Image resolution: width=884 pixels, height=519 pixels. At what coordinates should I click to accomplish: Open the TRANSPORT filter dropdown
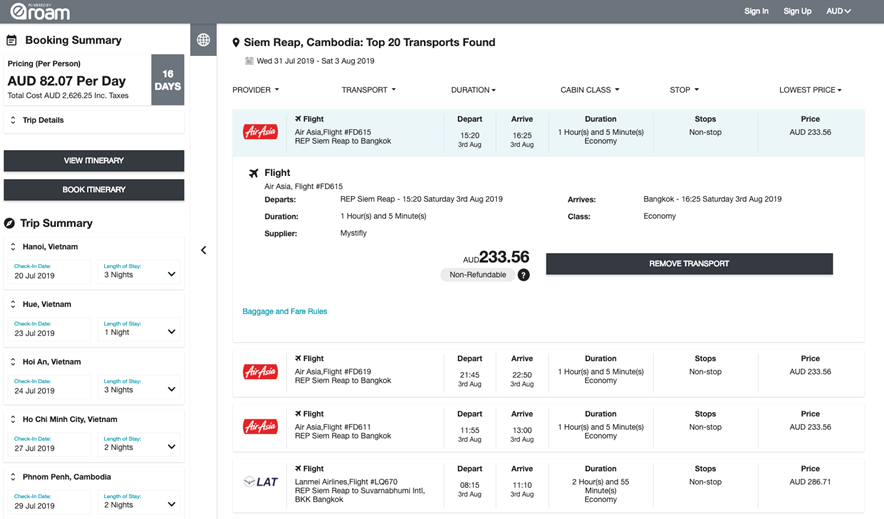pyautogui.click(x=369, y=90)
